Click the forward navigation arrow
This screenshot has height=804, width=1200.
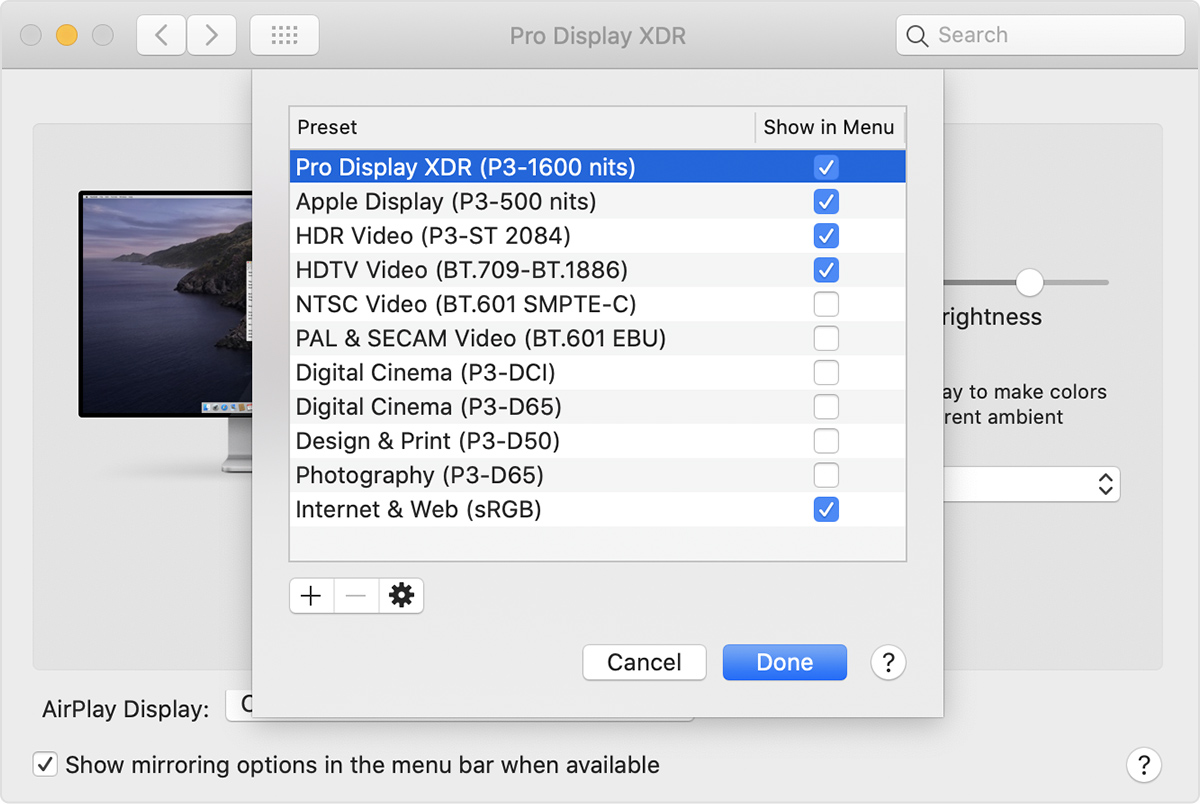tap(210, 35)
